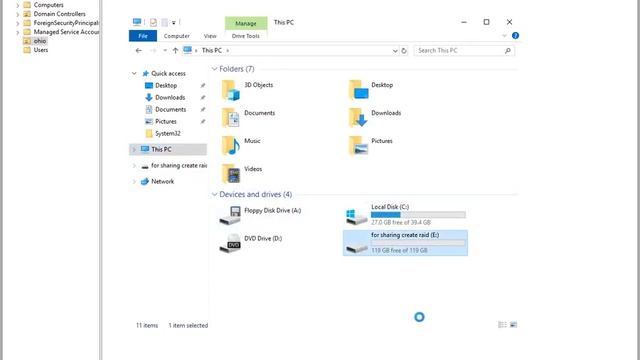The width and height of the screenshot is (640, 360).
Task: Click the '1 item selected' status text
Action: pos(188,326)
